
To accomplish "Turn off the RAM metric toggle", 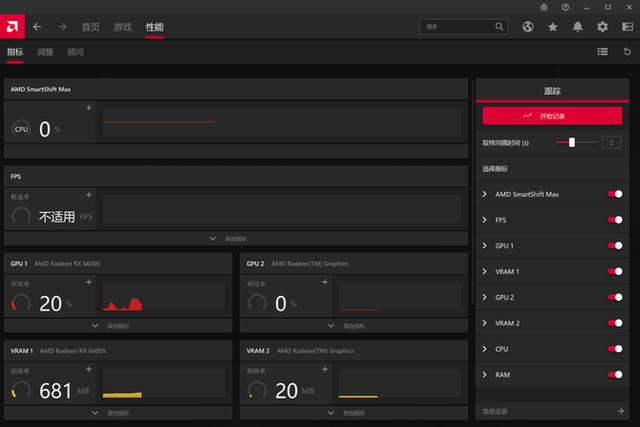I will pos(614,375).
